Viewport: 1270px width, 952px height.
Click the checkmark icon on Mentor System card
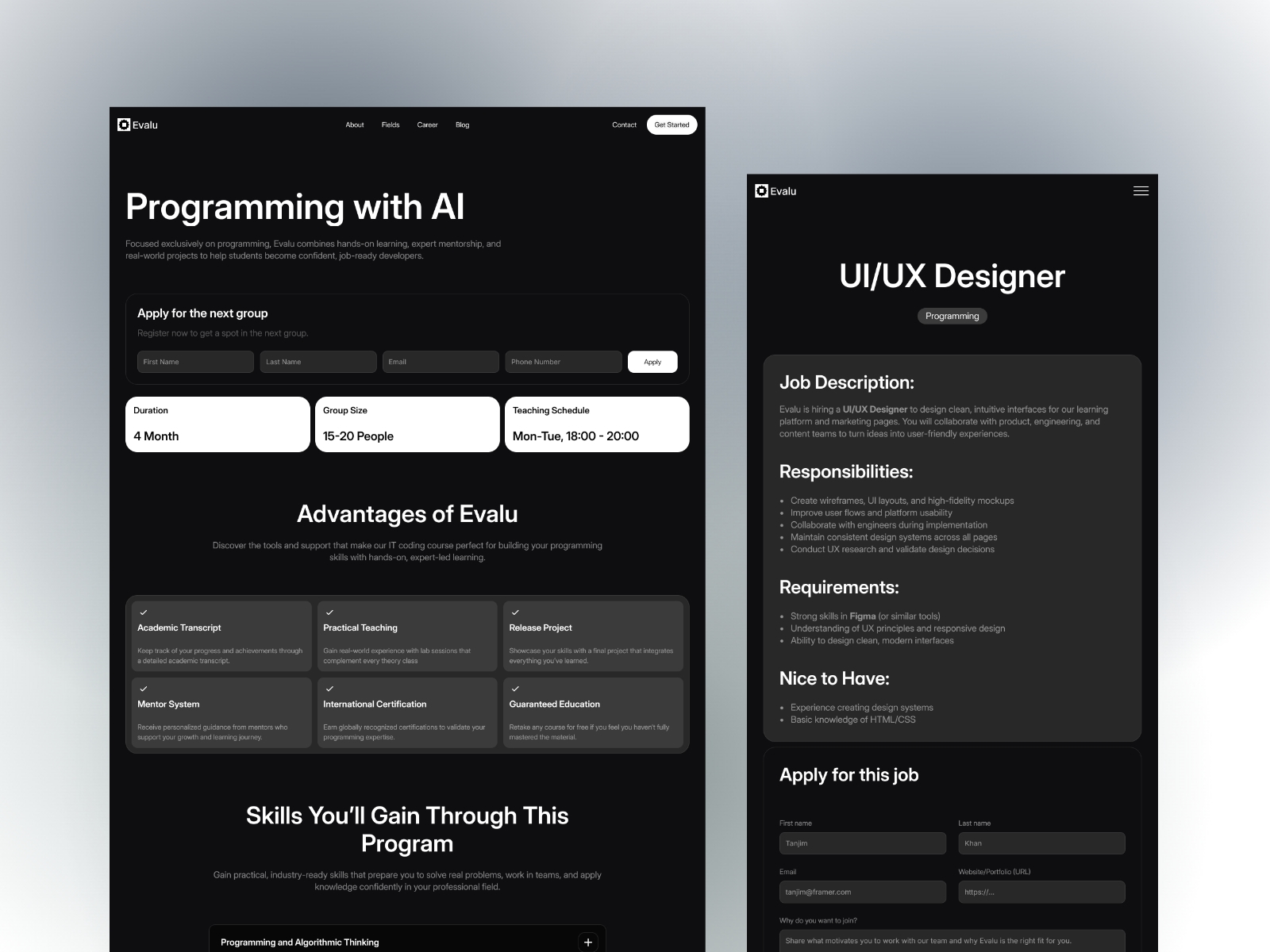144,689
